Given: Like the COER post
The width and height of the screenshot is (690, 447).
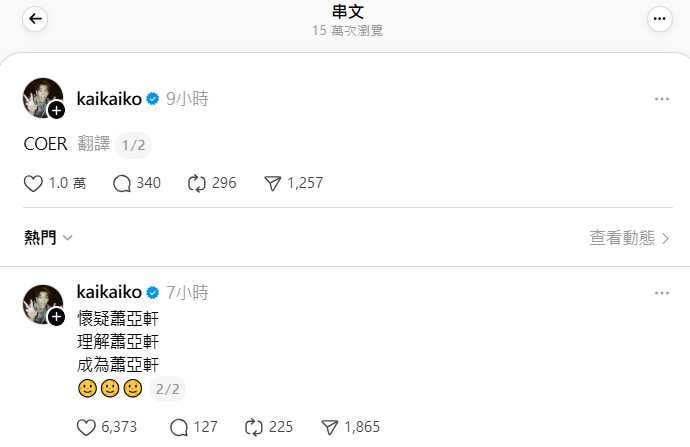Looking at the screenshot, I should tap(33, 183).
